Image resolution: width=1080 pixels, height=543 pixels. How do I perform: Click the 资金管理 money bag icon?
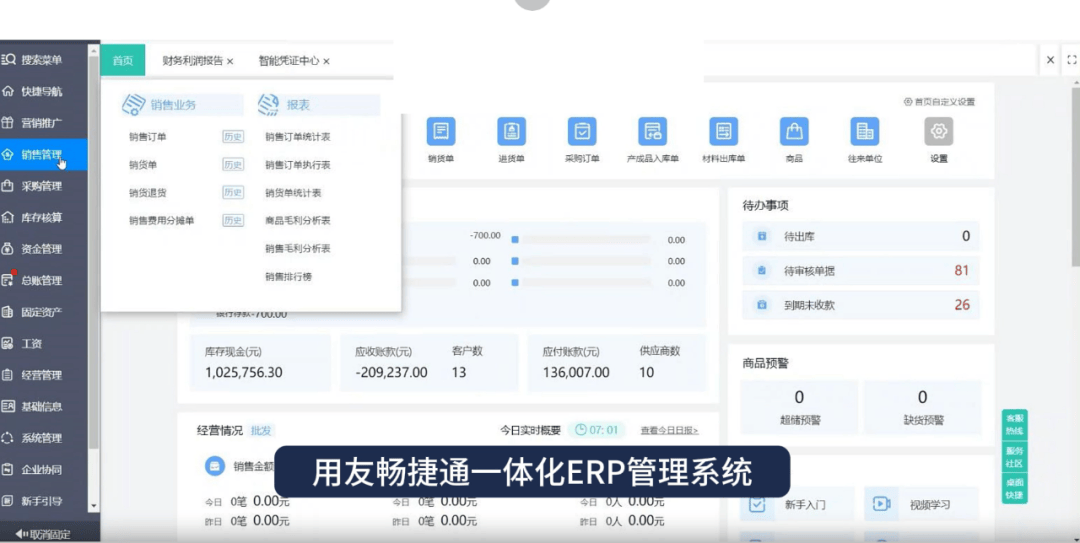point(8,249)
